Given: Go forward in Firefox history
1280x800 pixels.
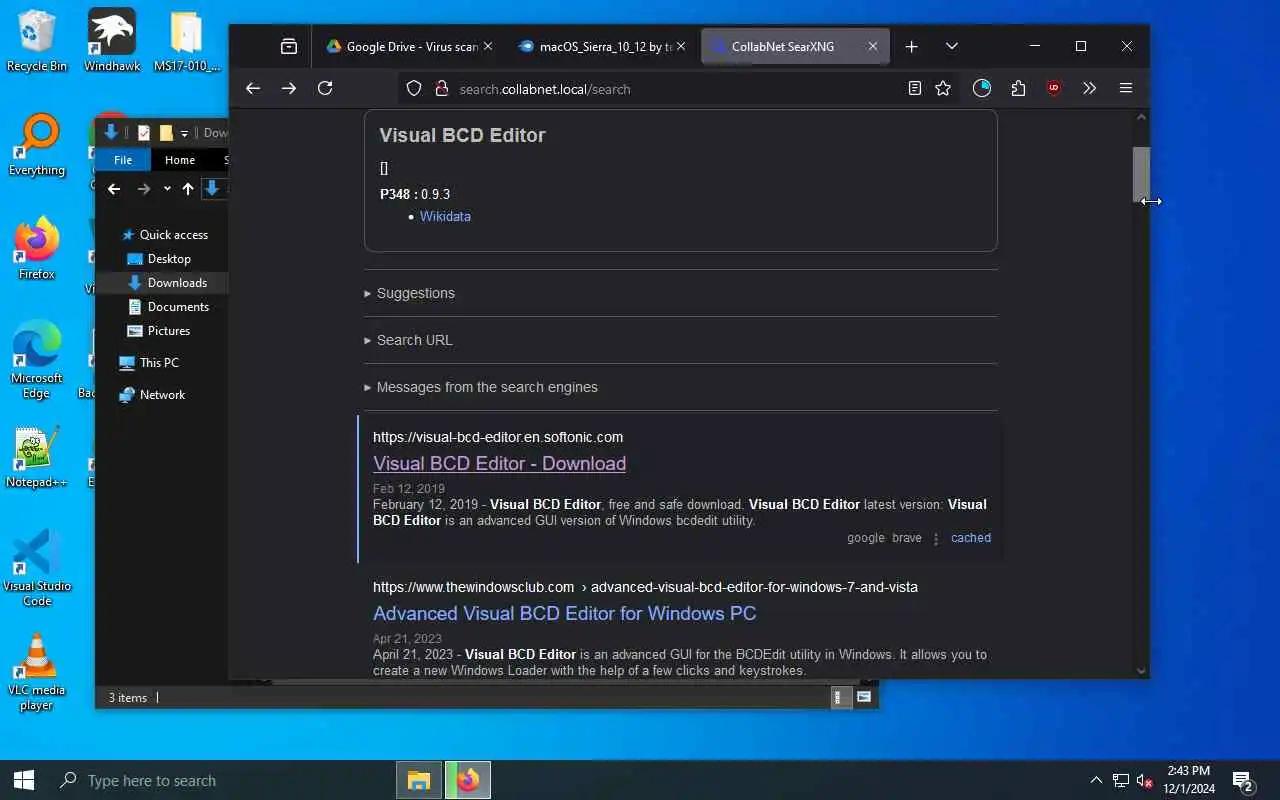Looking at the screenshot, I should point(289,89).
